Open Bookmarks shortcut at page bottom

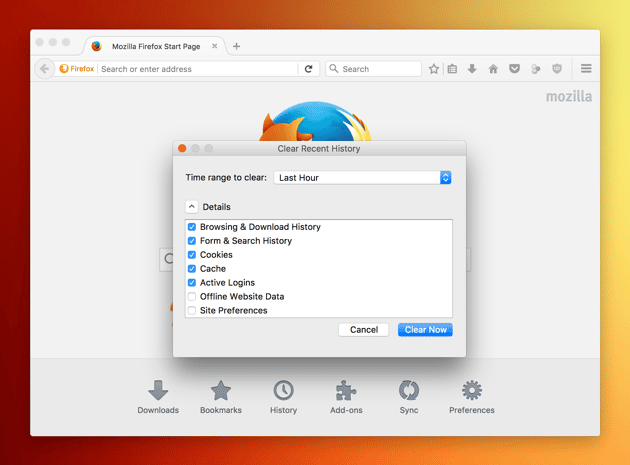[x=221, y=397]
